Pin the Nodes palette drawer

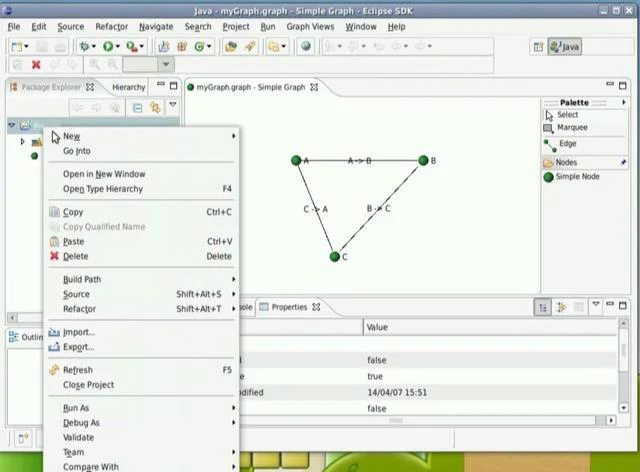[623, 163]
